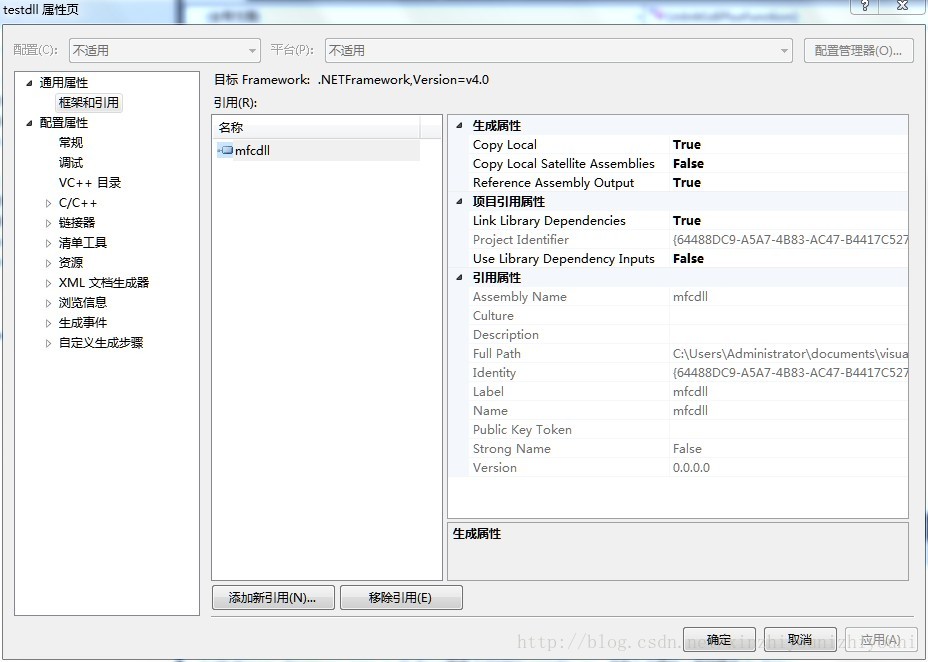Image resolution: width=928 pixels, height=662 pixels.
Task: Click Use Library Dependency Inputs False value
Action: [688, 259]
